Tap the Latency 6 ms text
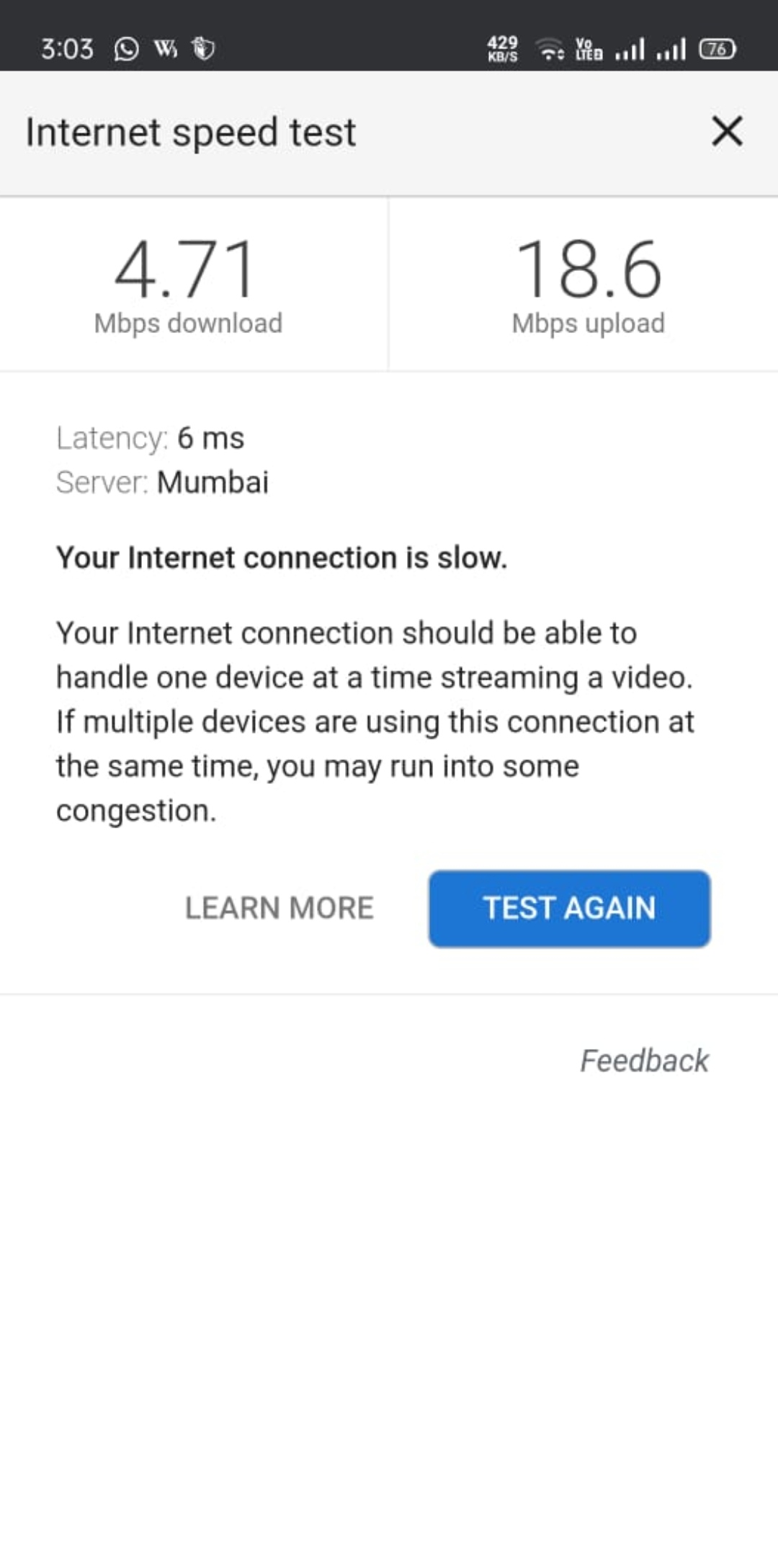 tap(151, 438)
